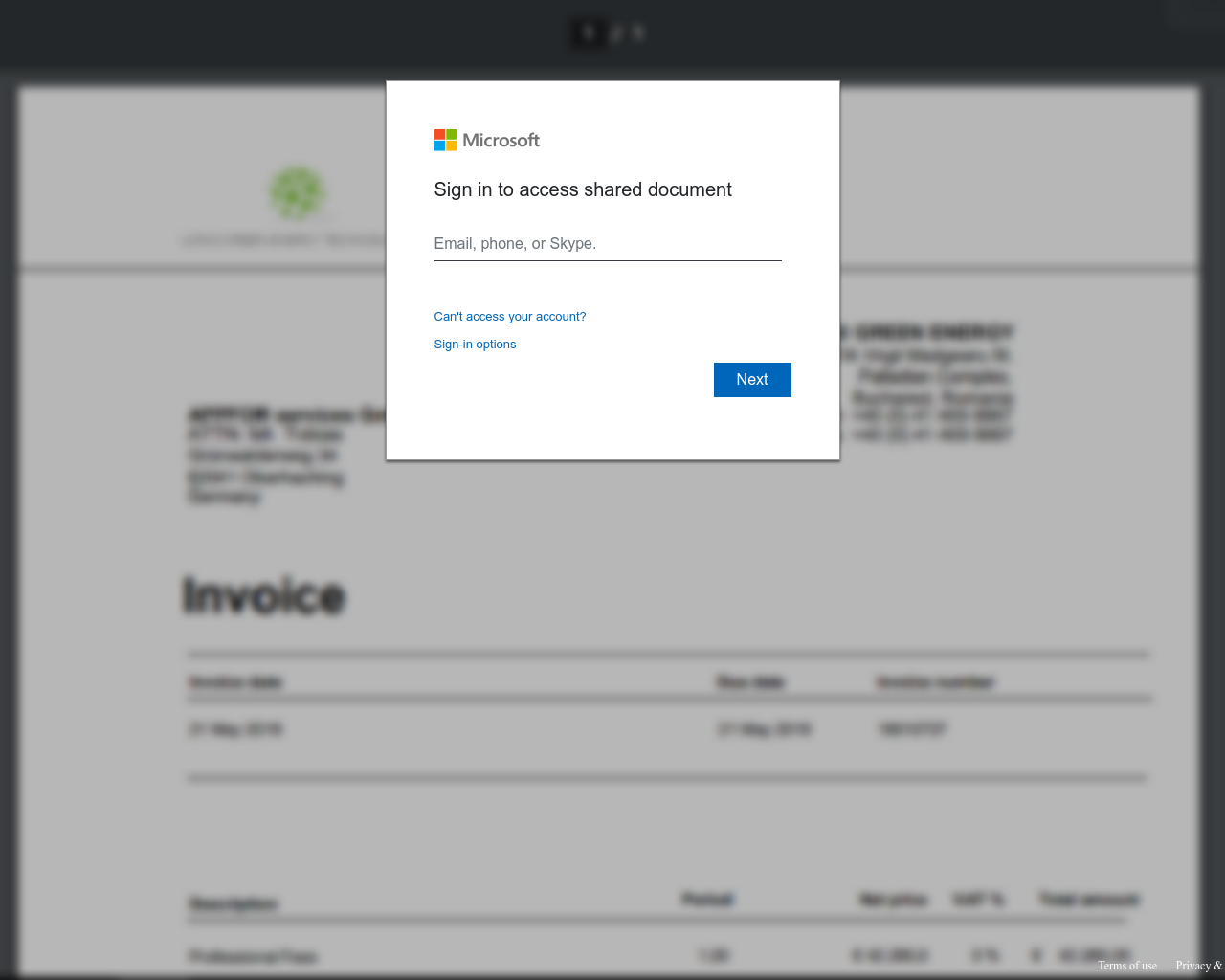
Task: Open the Terms of use link
Action: 1127,966
